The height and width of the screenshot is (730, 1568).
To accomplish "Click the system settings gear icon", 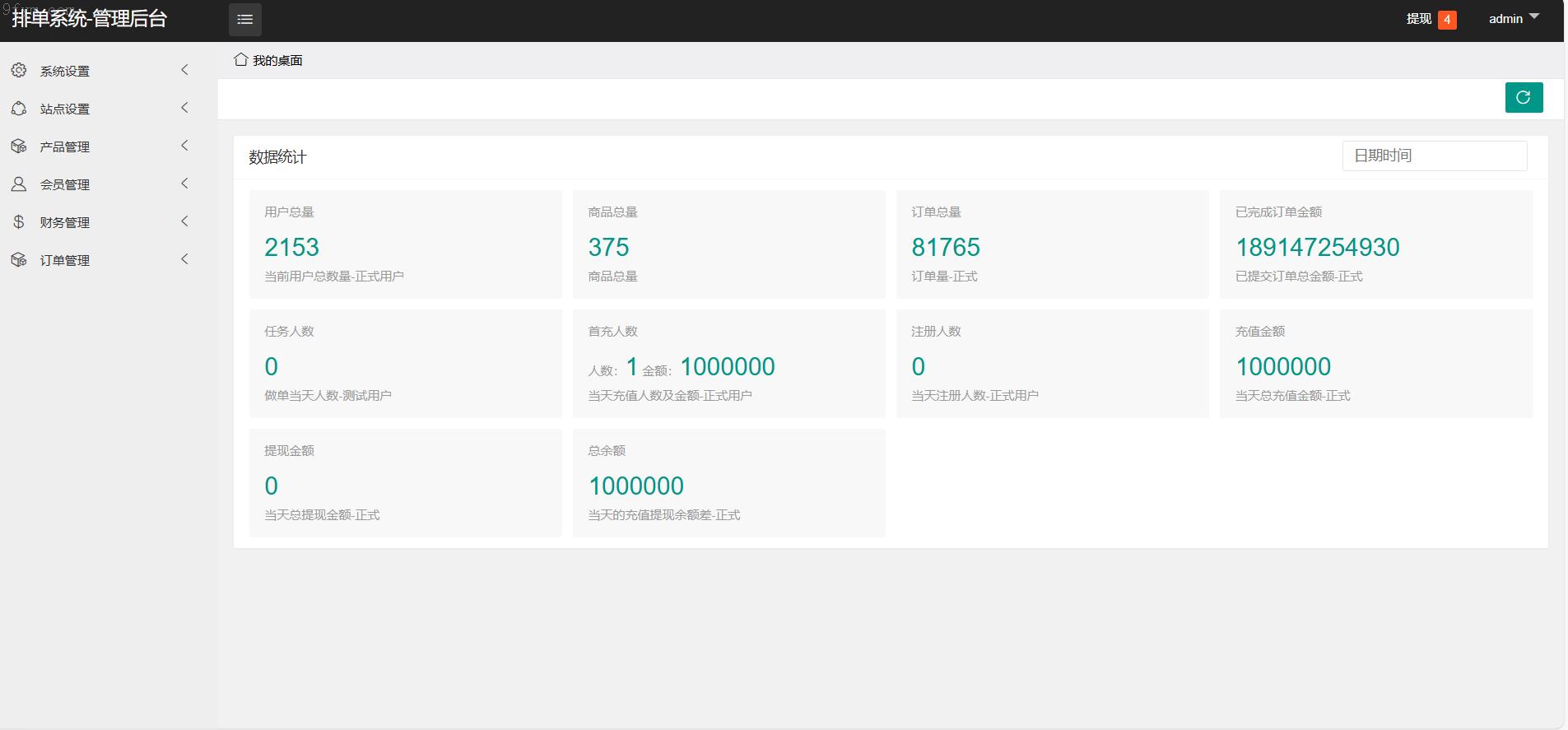I will point(19,71).
